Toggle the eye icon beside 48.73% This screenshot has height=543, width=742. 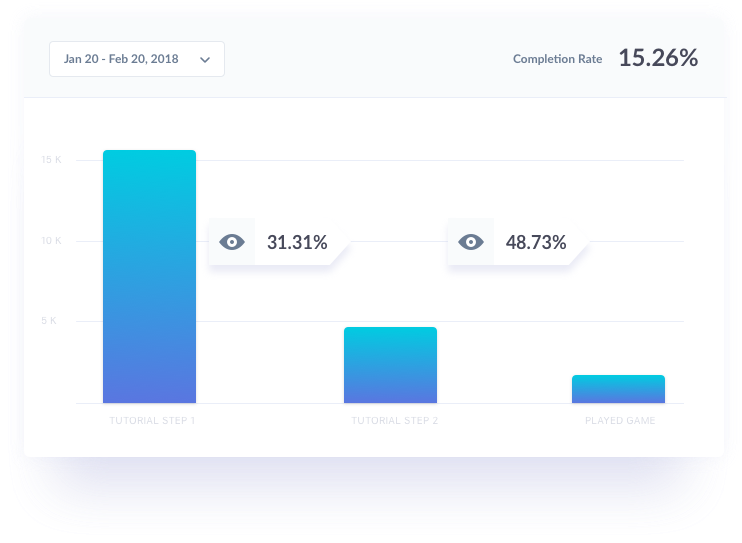click(x=471, y=242)
